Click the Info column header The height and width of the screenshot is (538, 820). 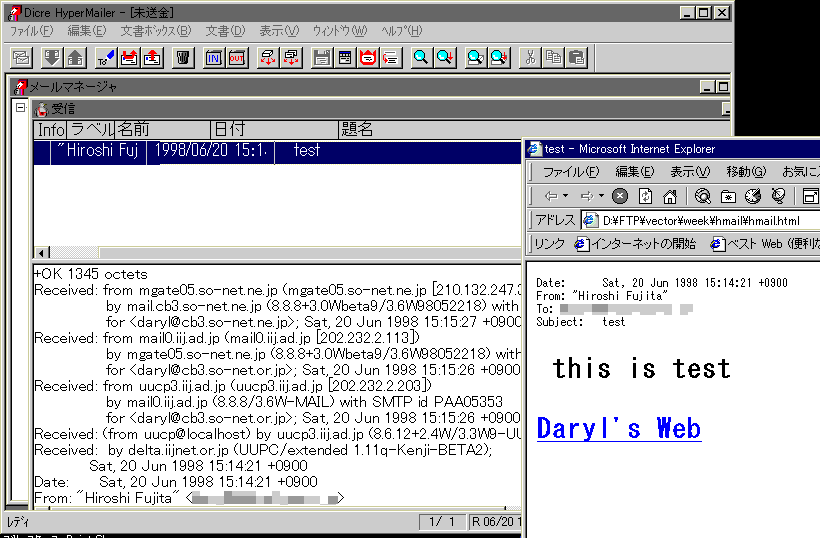coord(51,129)
